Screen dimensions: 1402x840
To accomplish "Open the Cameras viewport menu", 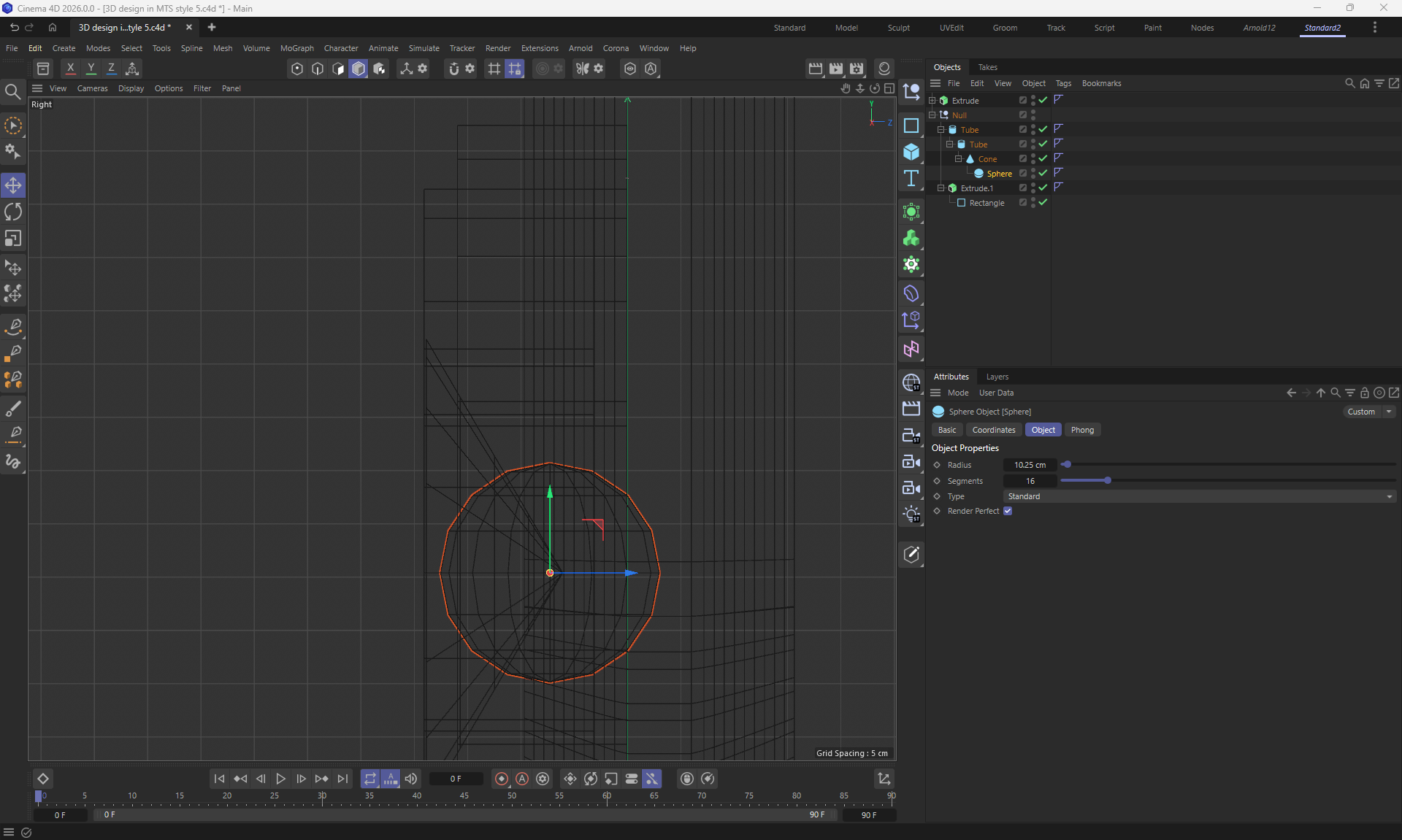I will click(x=92, y=88).
